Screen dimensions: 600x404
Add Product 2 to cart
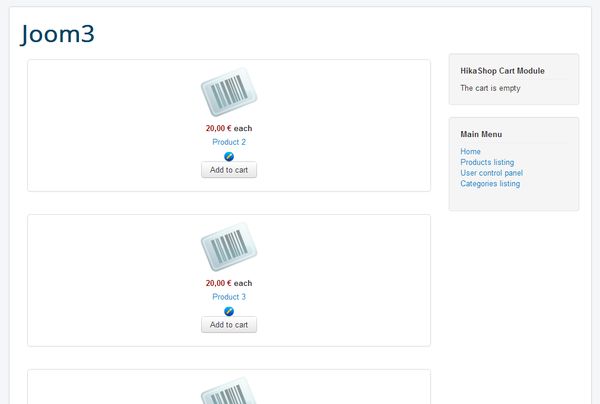(x=229, y=170)
